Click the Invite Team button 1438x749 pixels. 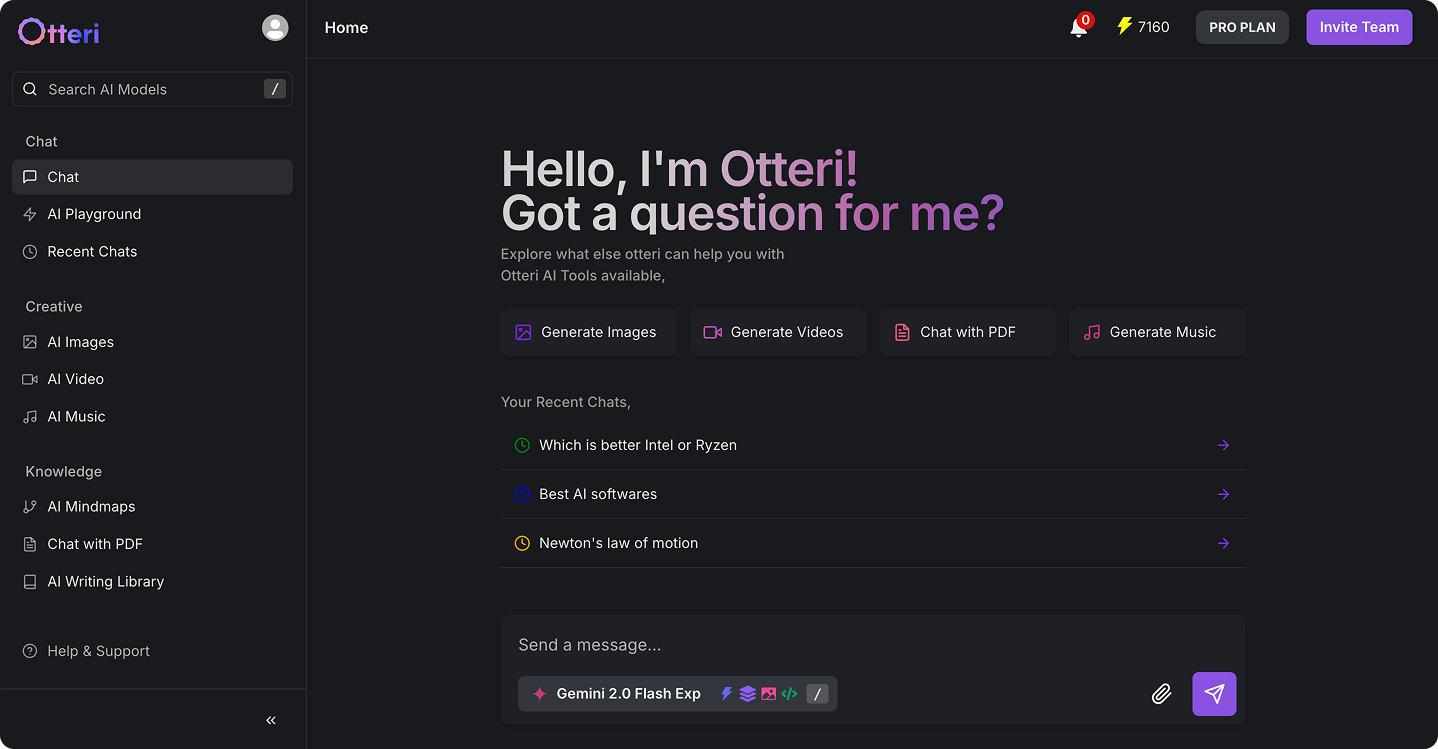coord(1359,27)
